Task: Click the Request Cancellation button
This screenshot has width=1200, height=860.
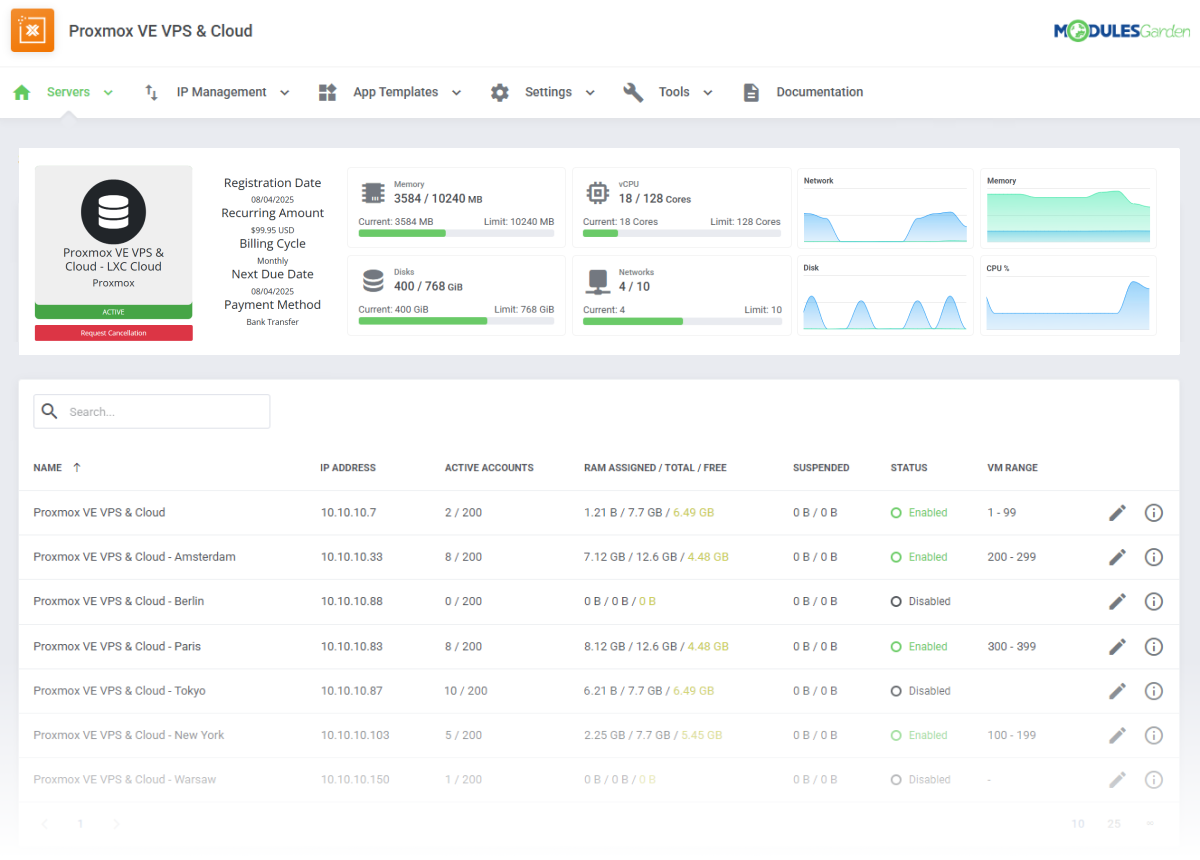Action: pos(113,333)
